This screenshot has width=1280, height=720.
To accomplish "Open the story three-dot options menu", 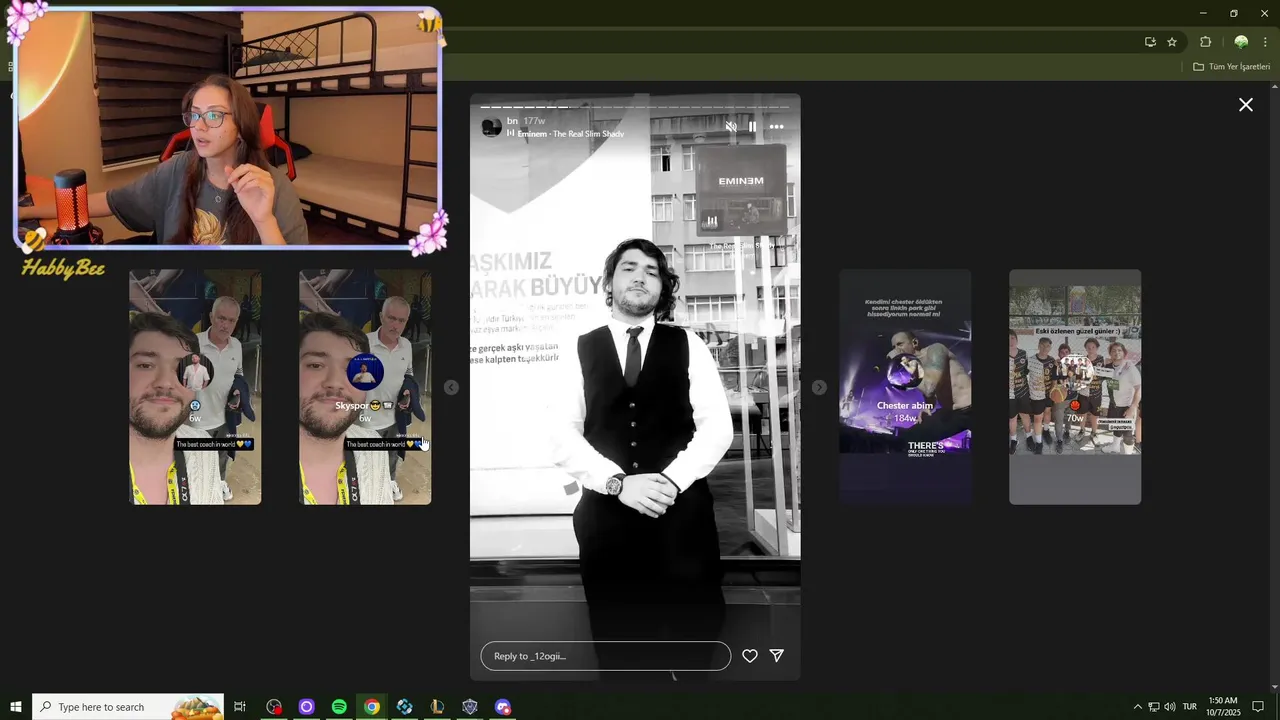I will coord(776,127).
